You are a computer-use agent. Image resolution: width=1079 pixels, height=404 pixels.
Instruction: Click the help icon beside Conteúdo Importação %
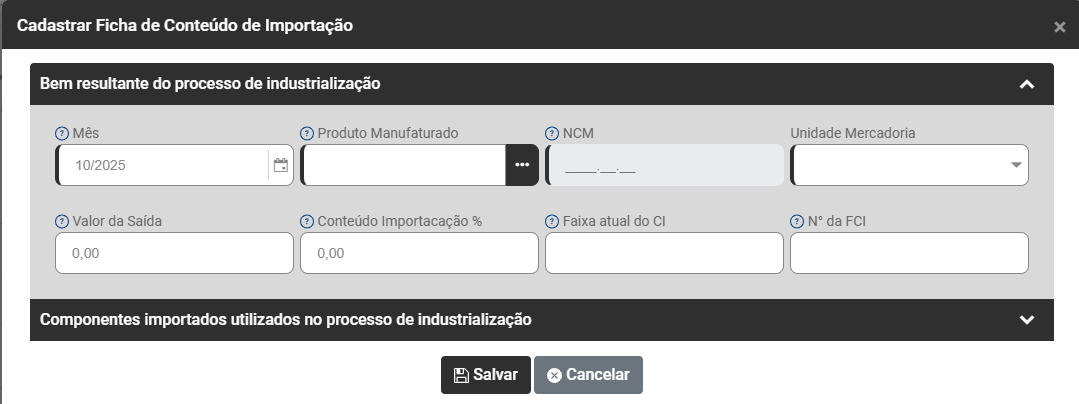coord(307,221)
